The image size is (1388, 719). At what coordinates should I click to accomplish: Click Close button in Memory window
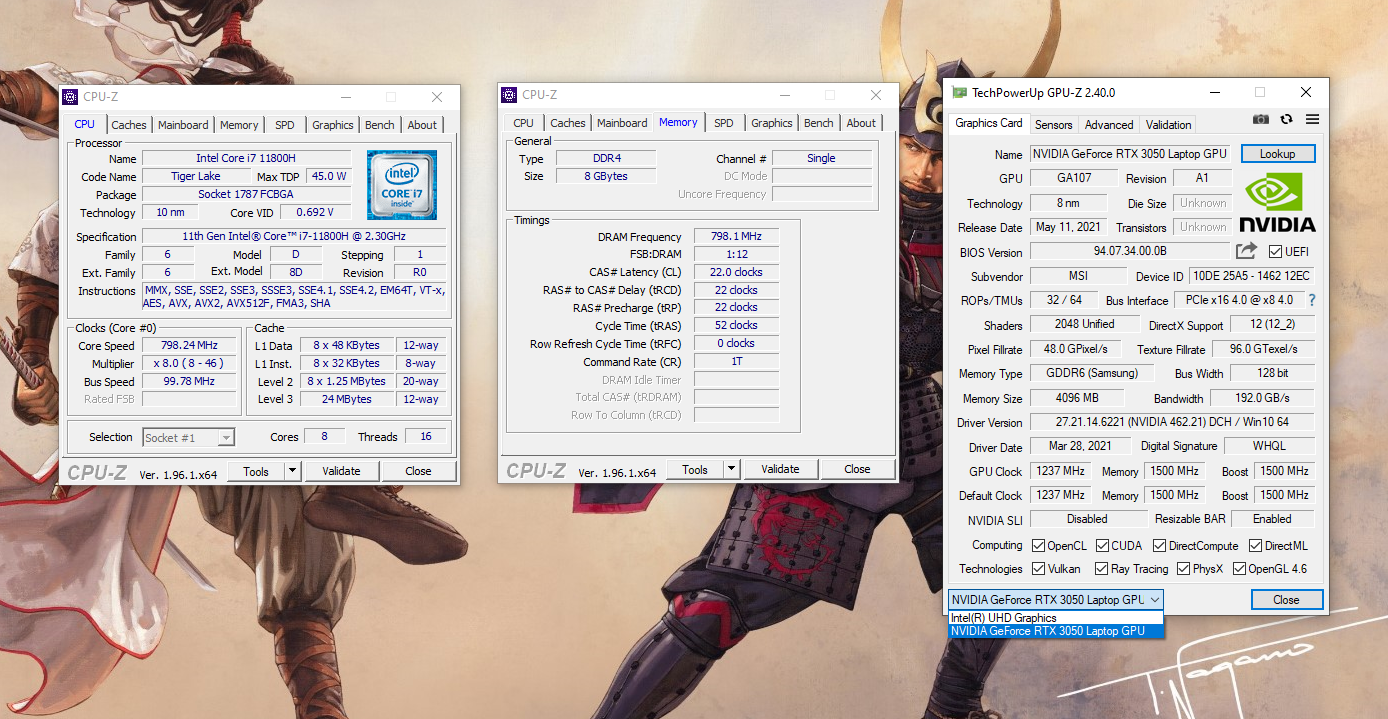click(x=857, y=469)
